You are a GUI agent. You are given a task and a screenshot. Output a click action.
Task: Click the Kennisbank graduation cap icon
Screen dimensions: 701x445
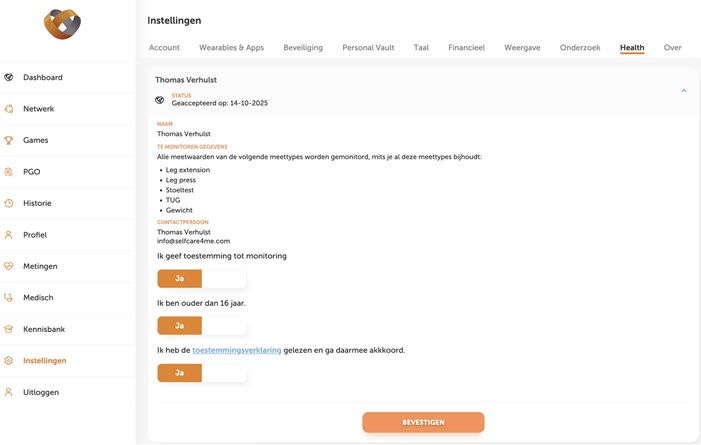(9, 329)
